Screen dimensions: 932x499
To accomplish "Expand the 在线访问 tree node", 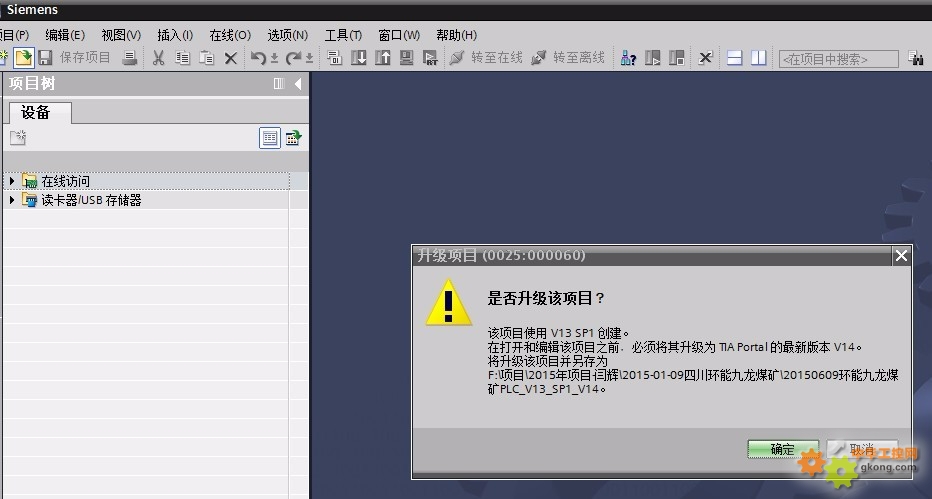I will click(x=12, y=181).
